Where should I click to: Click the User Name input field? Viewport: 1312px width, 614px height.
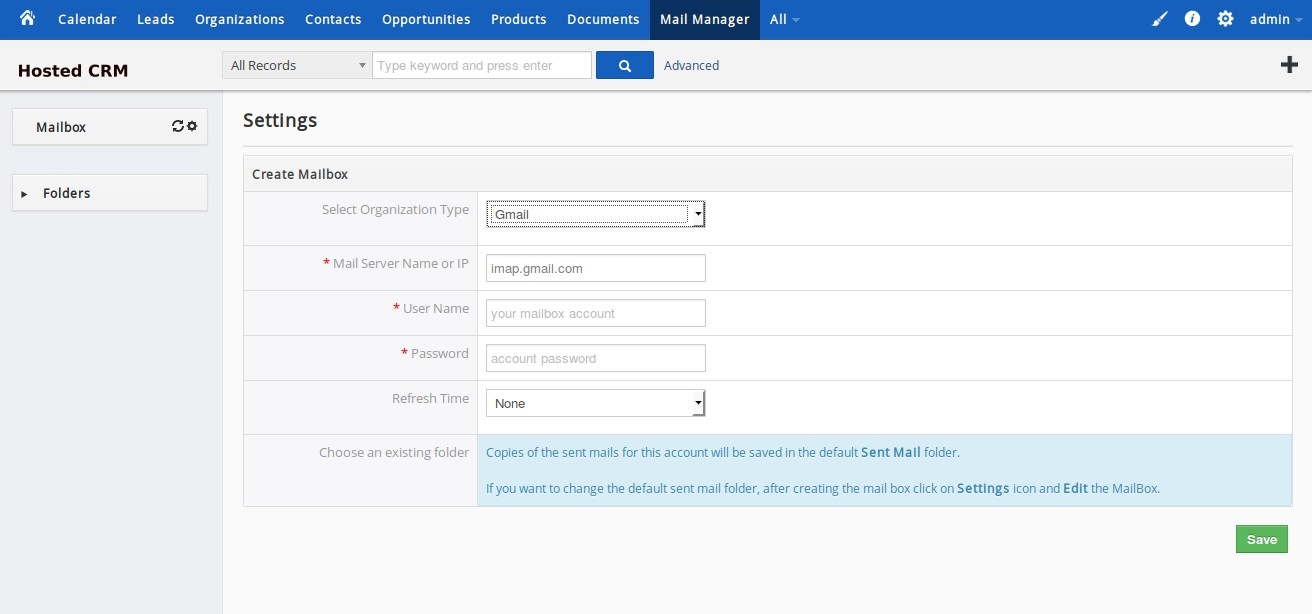point(595,313)
